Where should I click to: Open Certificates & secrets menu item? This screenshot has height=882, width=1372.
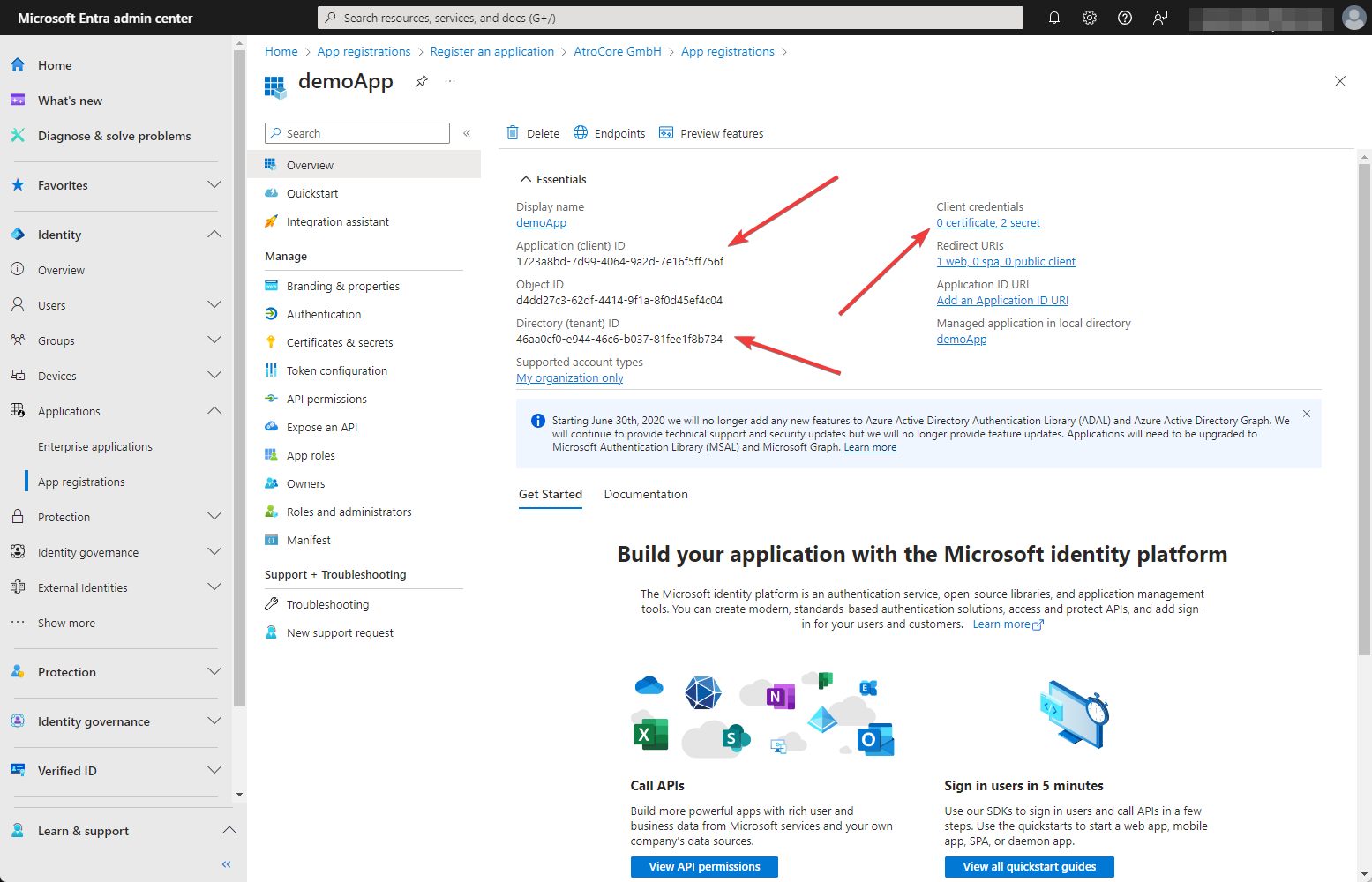340,342
